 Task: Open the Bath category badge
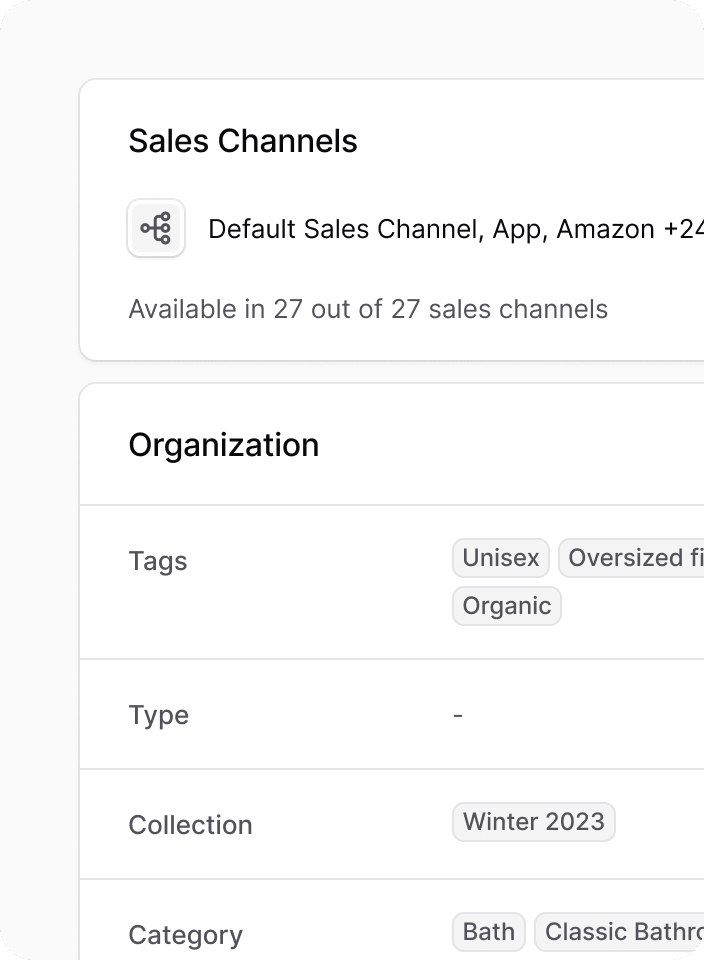point(489,932)
